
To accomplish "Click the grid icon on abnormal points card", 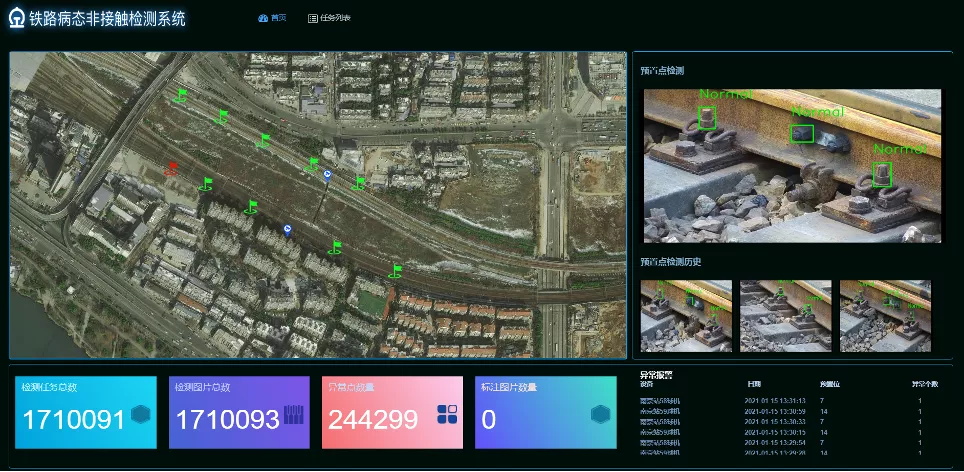I will pos(447,415).
